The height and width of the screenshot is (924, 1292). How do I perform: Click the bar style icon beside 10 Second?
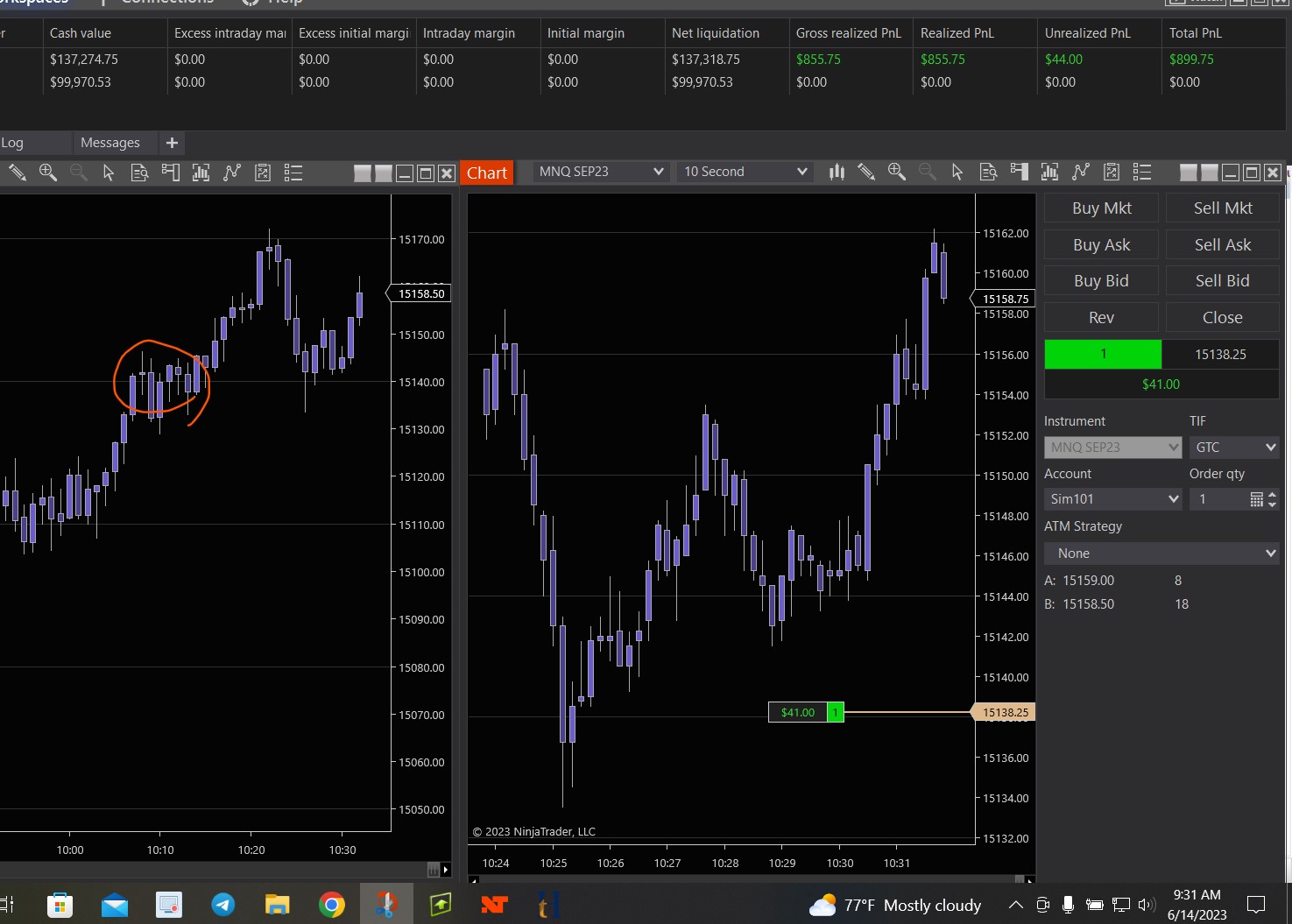837,172
